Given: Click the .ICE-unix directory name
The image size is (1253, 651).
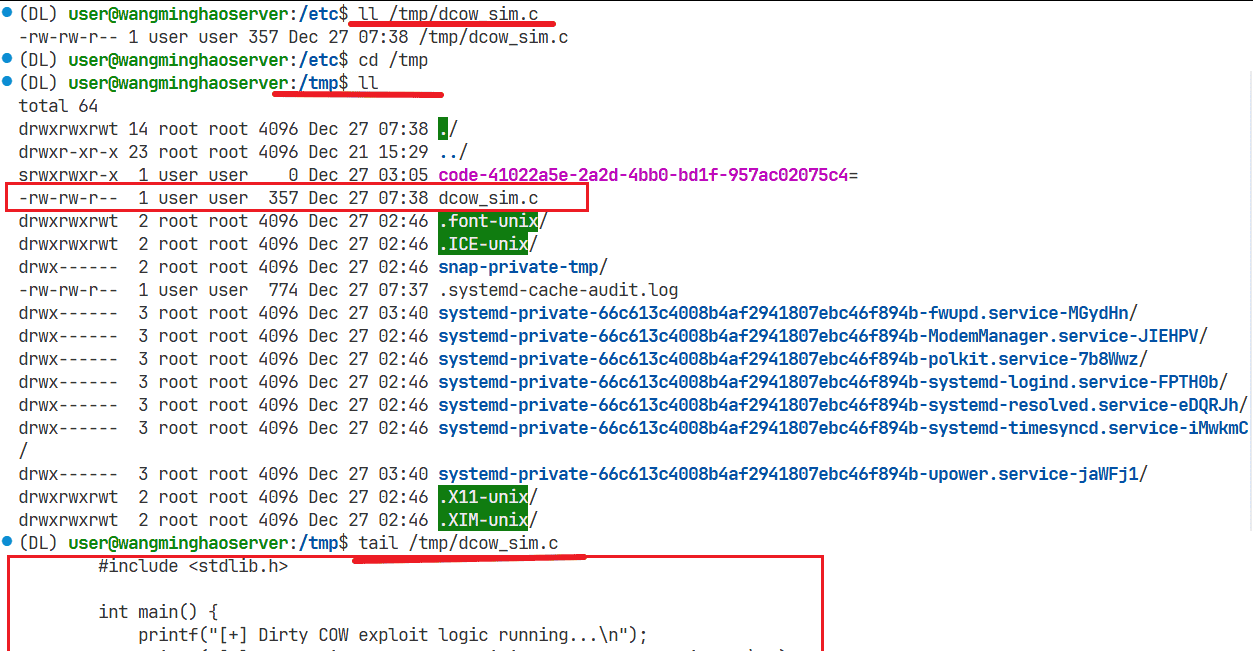Looking at the screenshot, I should click(483, 244).
